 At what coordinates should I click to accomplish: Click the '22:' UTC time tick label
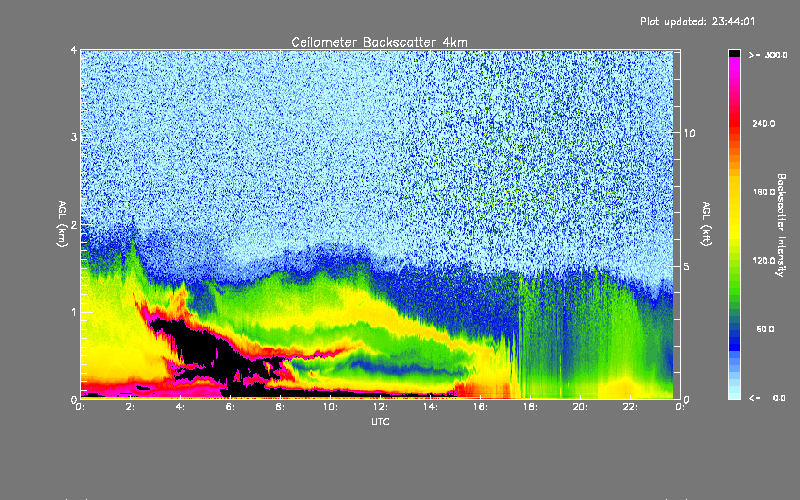point(631,407)
